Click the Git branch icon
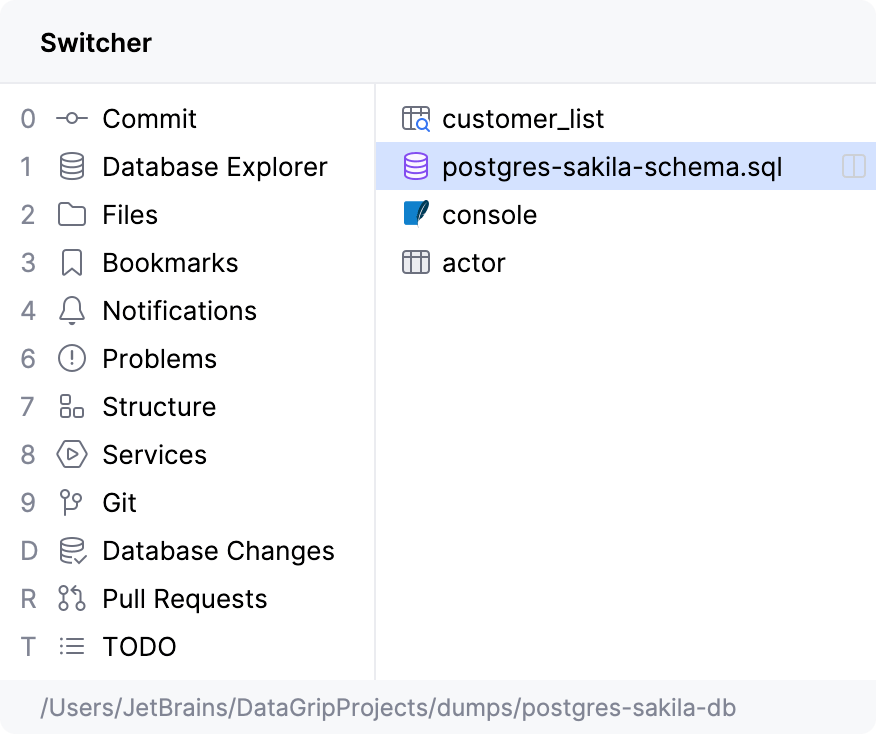The height and width of the screenshot is (734, 876). click(72, 503)
